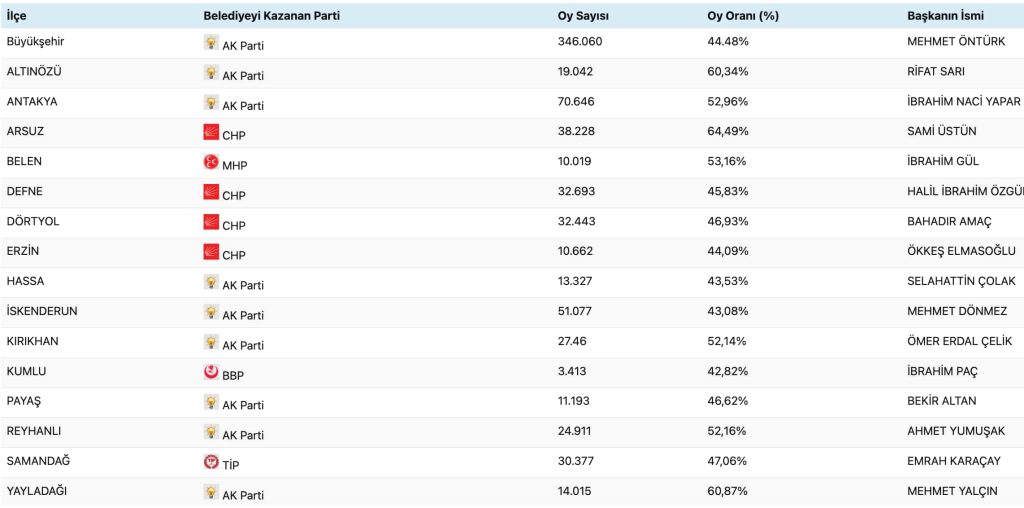Sort by the Oy Sayısı column header

point(583,16)
